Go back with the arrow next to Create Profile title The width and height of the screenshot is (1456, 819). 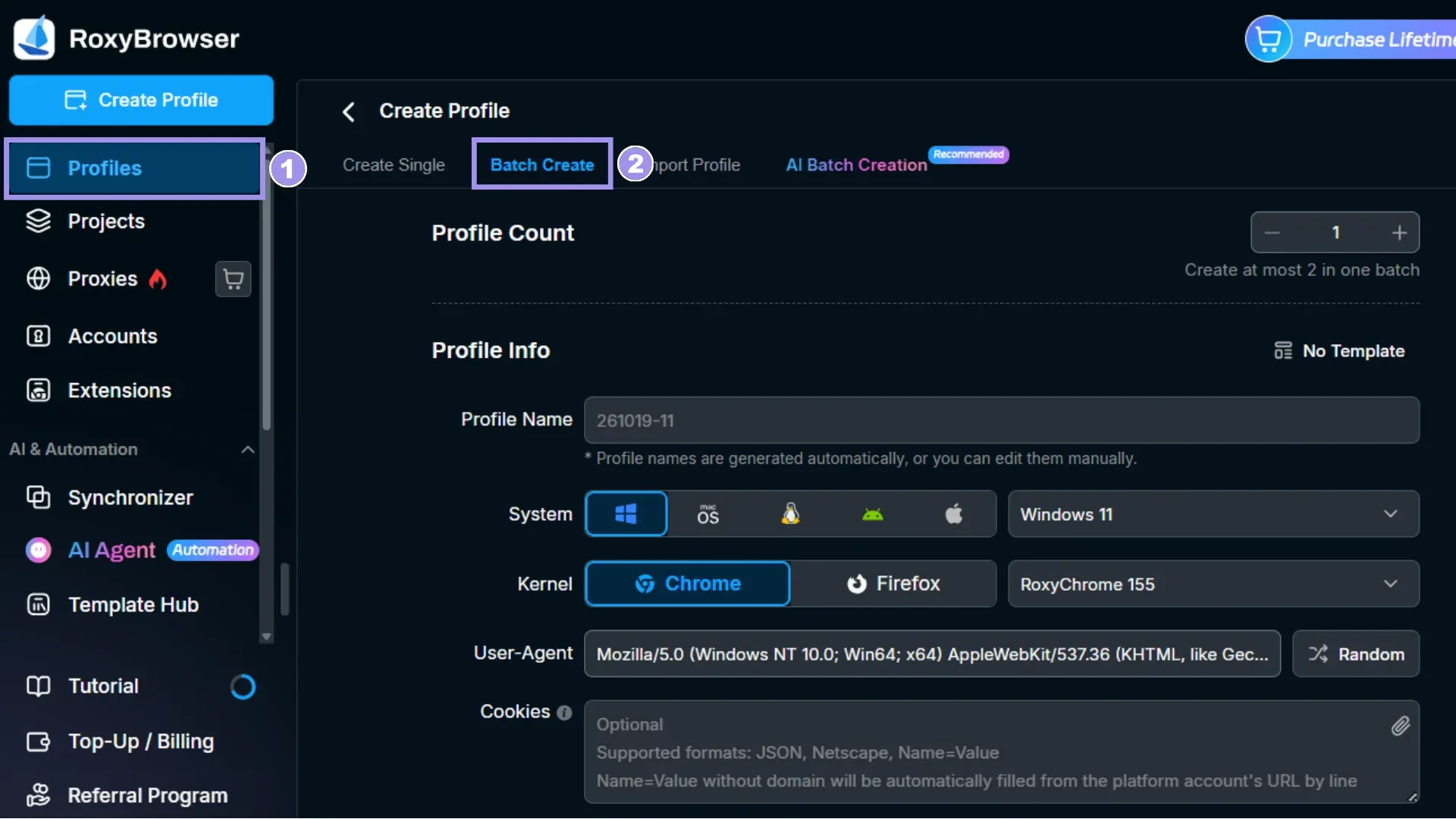[x=348, y=111]
